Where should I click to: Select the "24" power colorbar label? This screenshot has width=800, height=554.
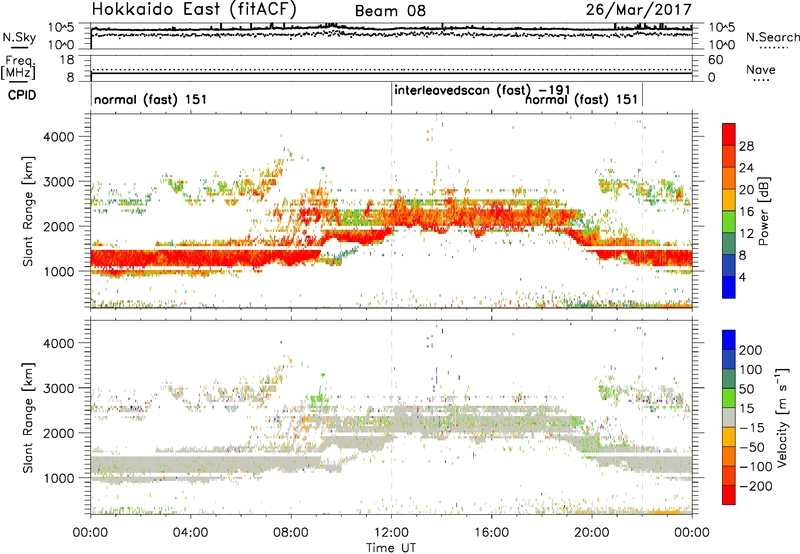[746, 168]
